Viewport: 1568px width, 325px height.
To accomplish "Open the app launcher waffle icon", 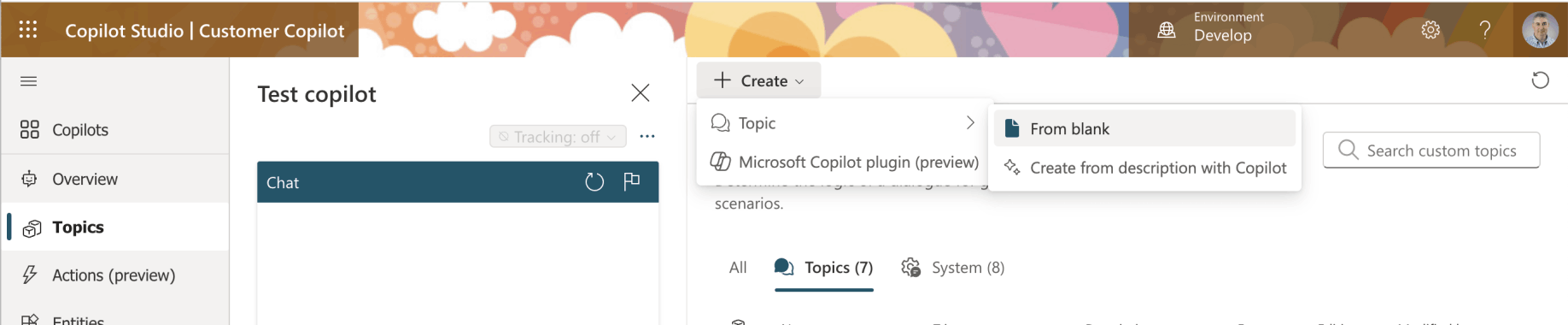I will coord(28,30).
